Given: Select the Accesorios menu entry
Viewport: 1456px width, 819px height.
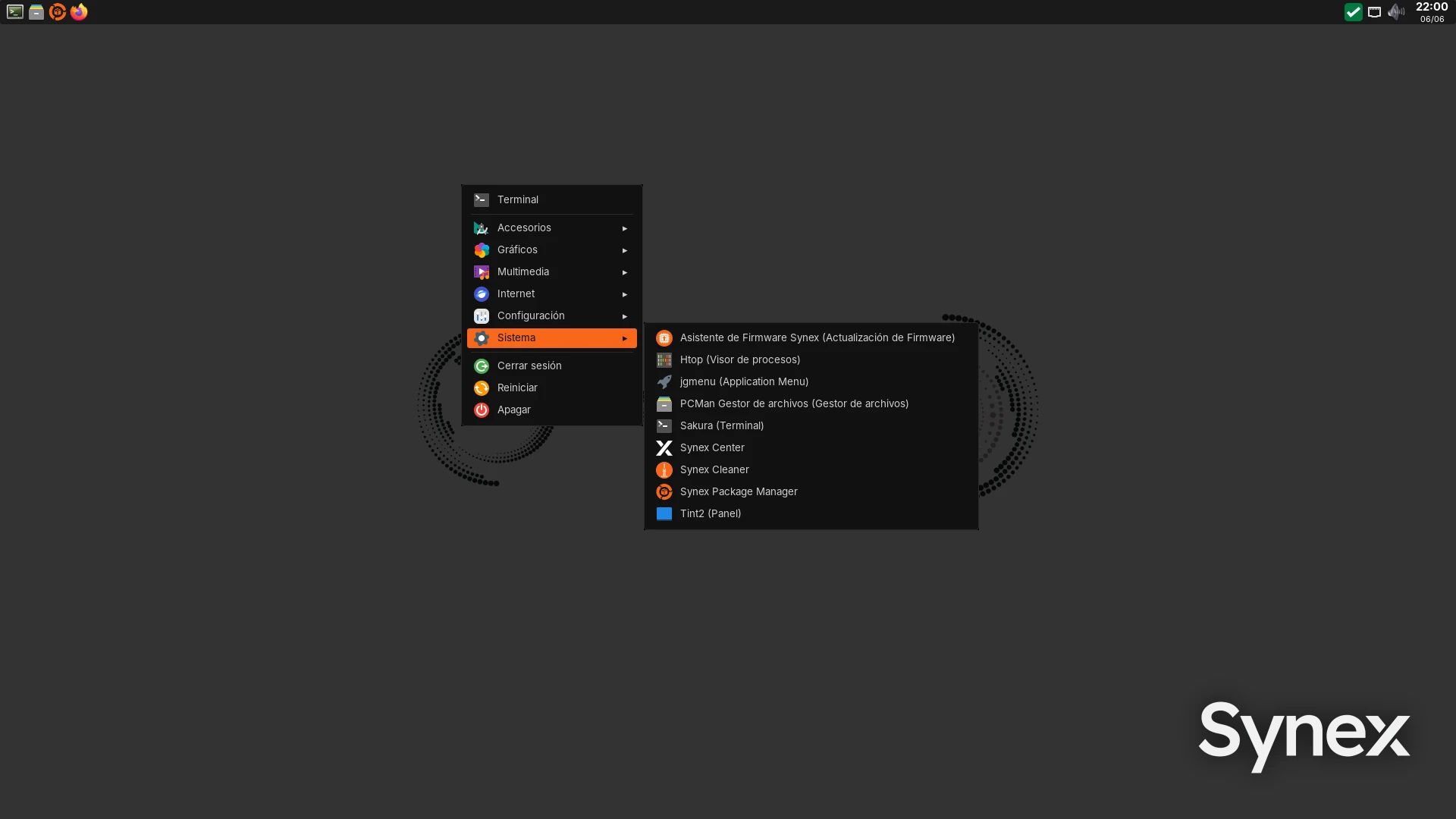Looking at the screenshot, I should pyautogui.click(x=552, y=228).
